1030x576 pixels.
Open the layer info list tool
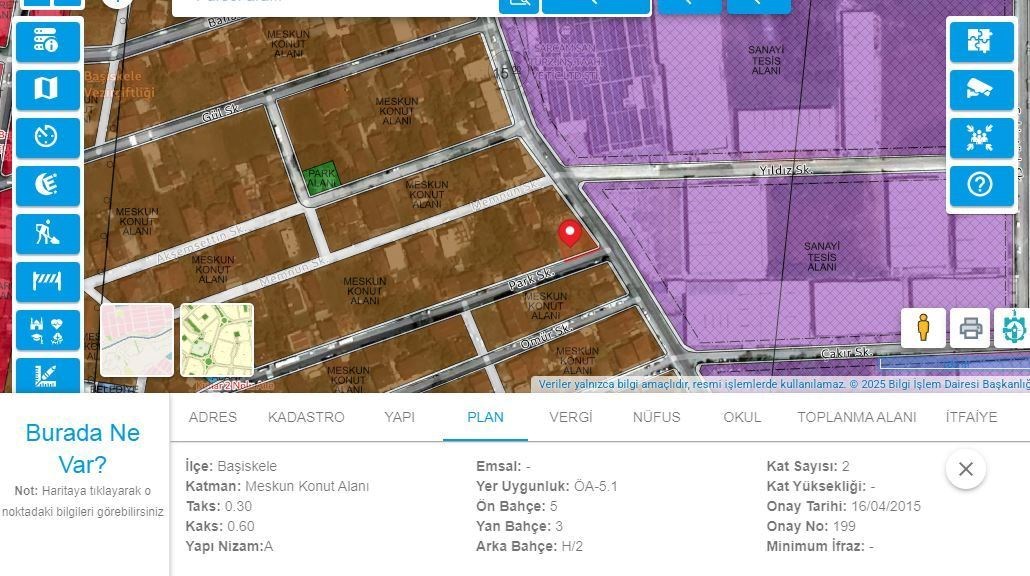point(47,41)
